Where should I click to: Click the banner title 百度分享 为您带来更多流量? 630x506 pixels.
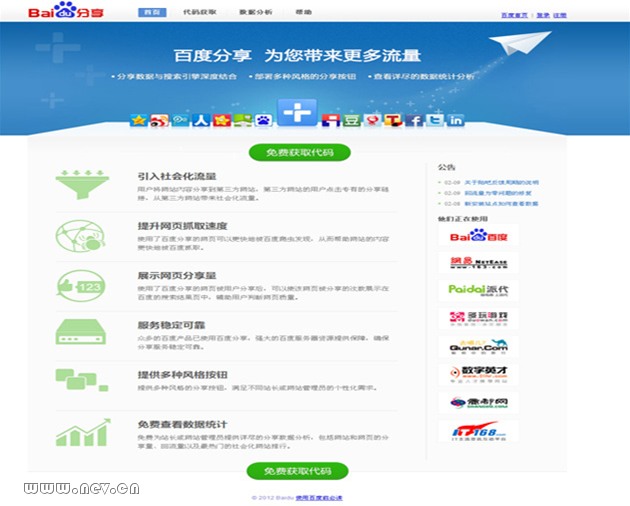coord(297,55)
